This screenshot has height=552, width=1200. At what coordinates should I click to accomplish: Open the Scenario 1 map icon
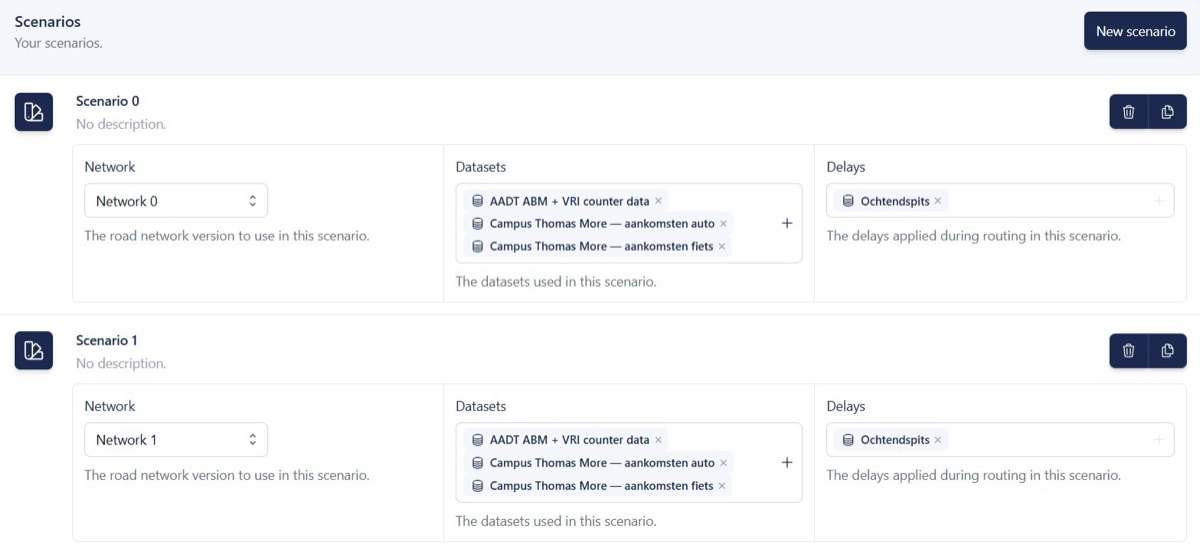pos(33,351)
